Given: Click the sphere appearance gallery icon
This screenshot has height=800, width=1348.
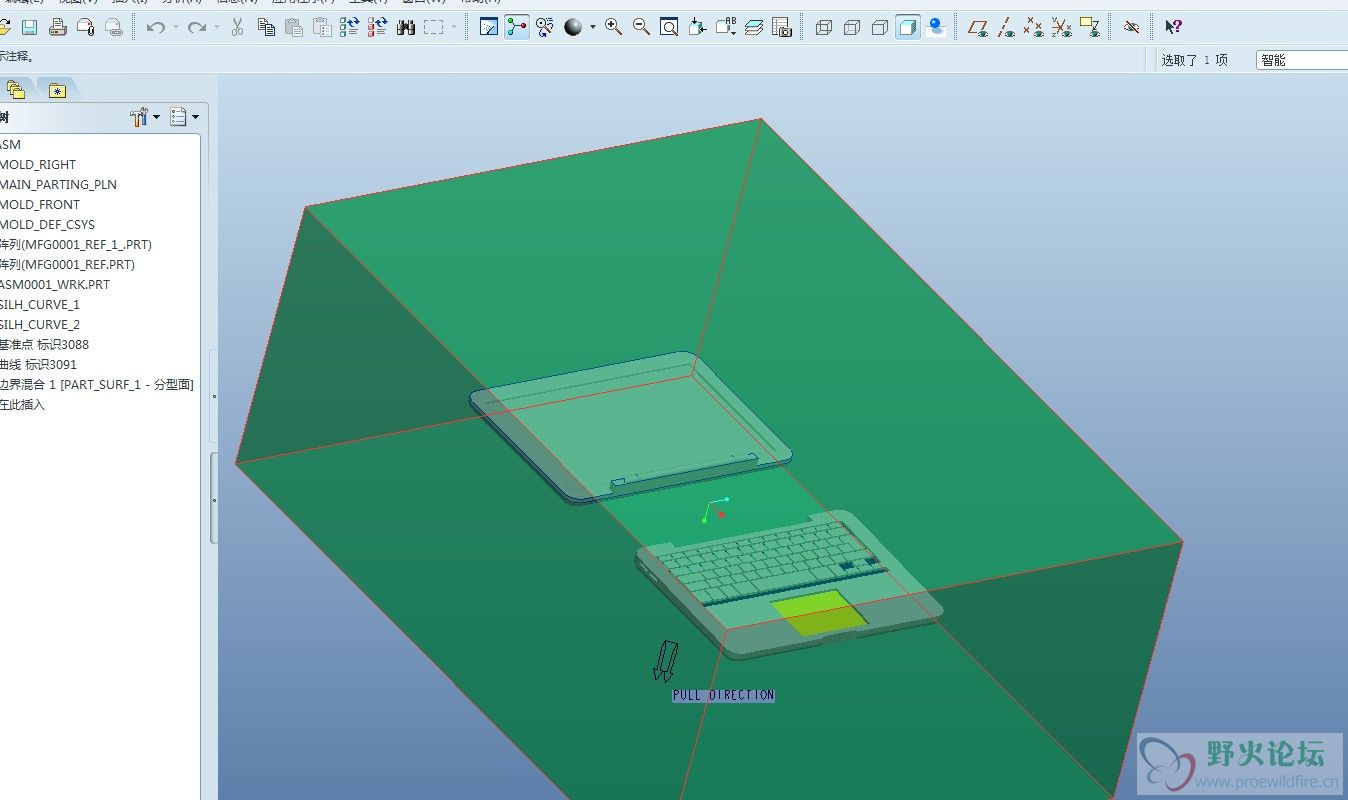Looking at the screenshot, I should coord(573,28).
